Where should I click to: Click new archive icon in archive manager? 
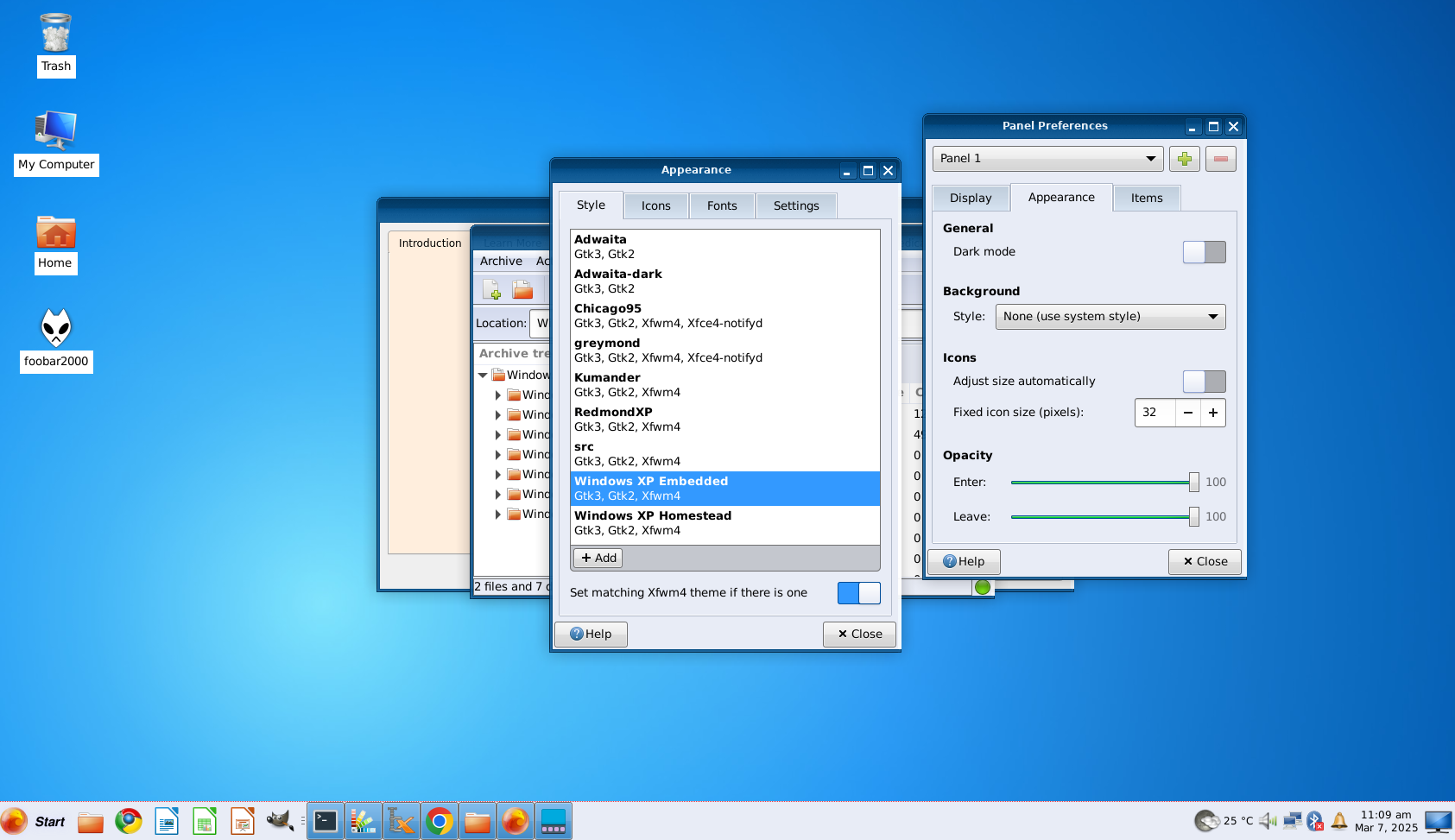pos(491,290)
